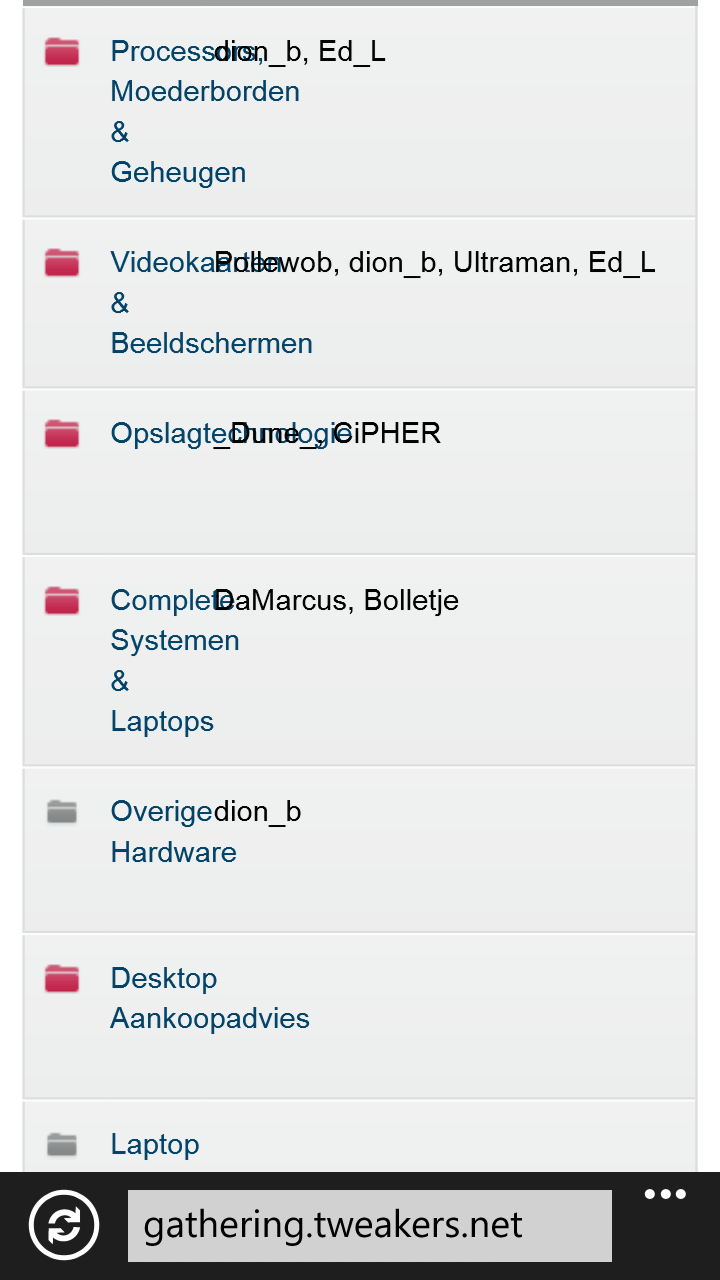Open the Laptop forum link

click(155, 1144)
